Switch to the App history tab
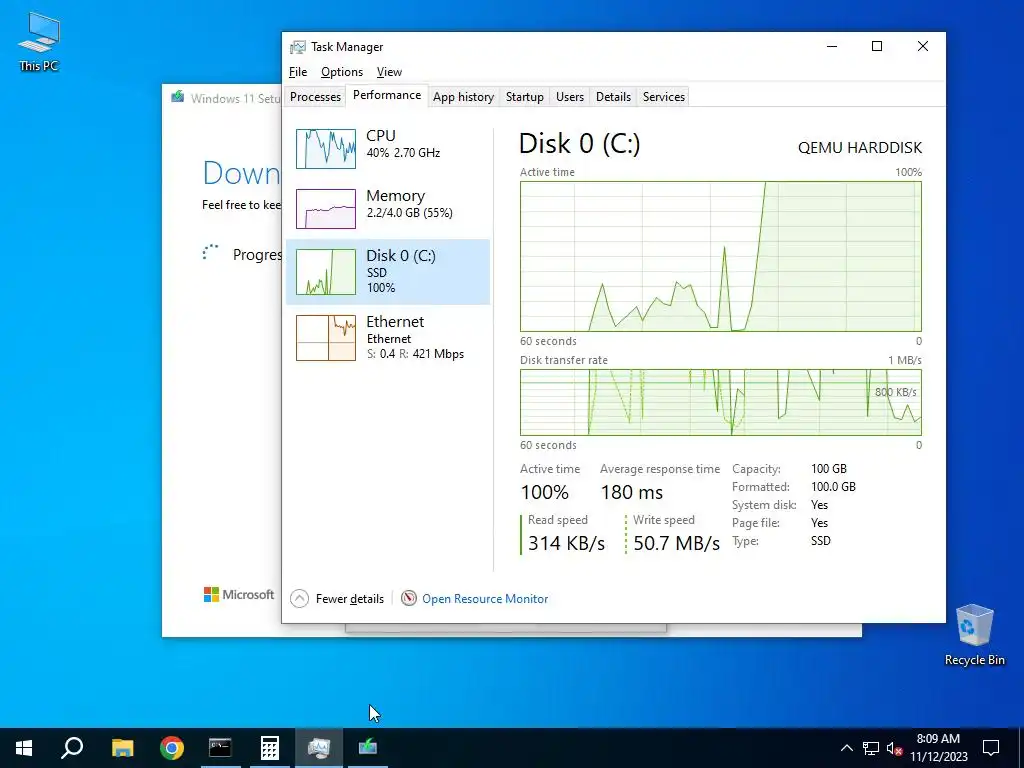 pos(463,97)
